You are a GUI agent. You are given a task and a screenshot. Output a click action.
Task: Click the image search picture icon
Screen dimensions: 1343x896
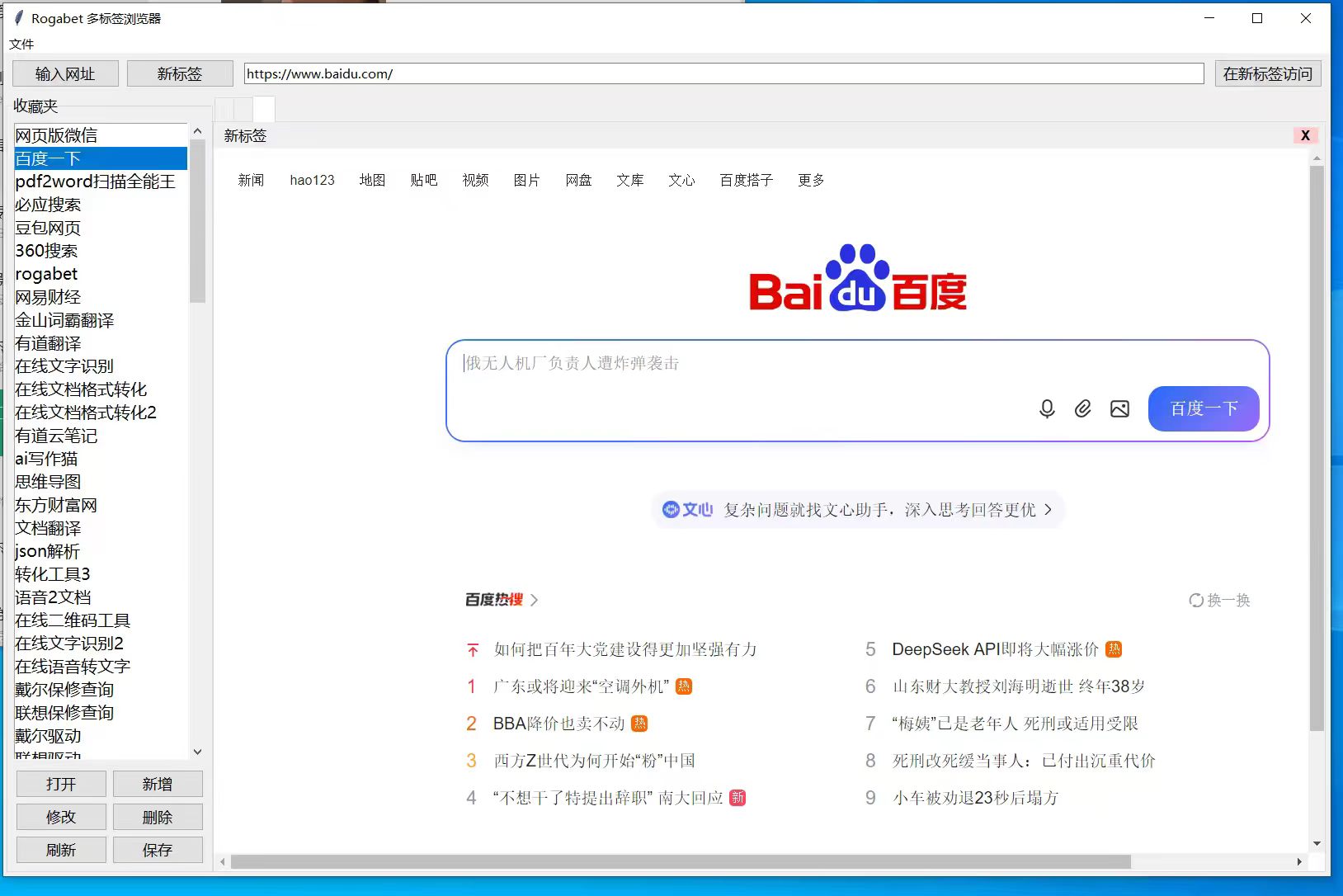1119,408
